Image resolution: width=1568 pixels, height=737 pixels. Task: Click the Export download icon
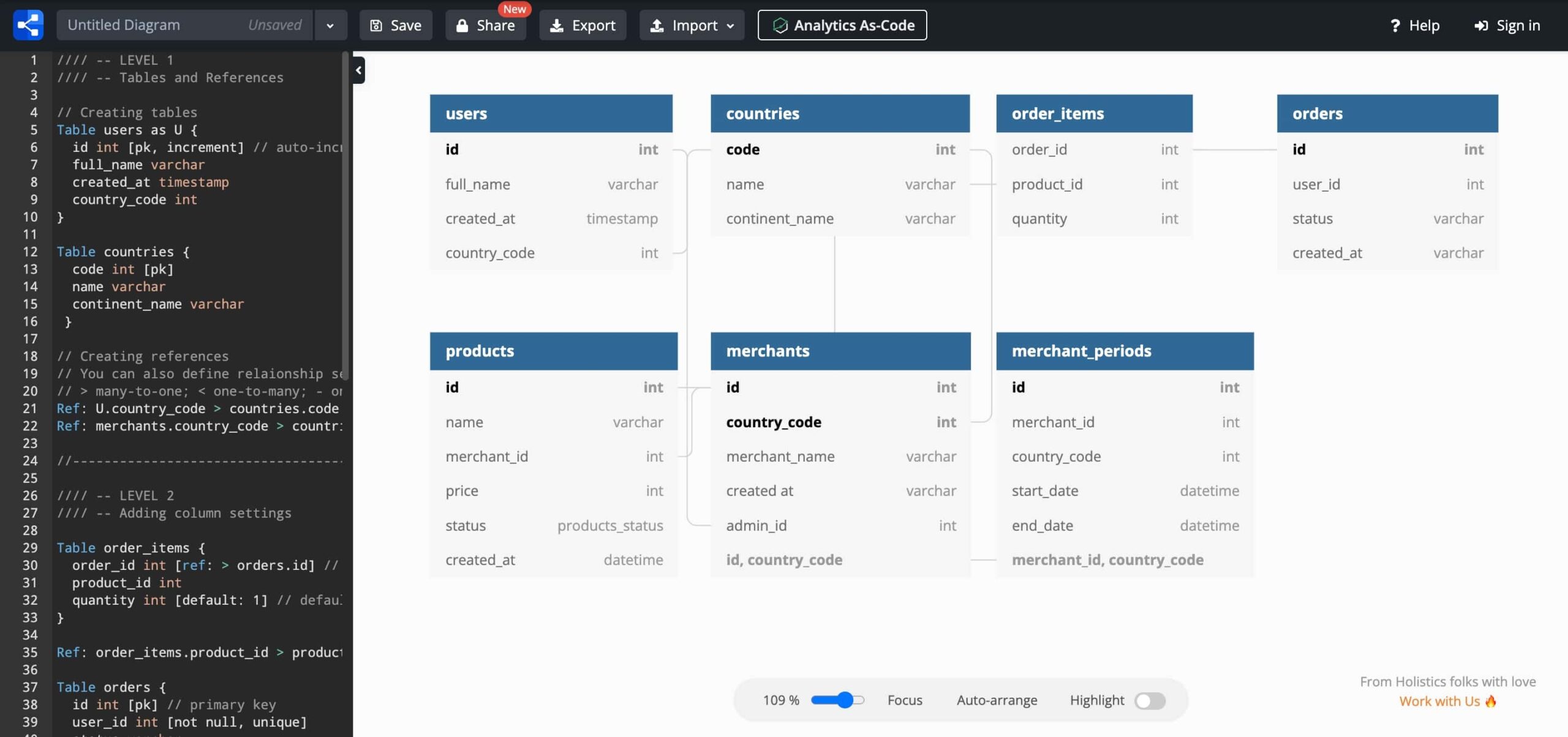556,26
